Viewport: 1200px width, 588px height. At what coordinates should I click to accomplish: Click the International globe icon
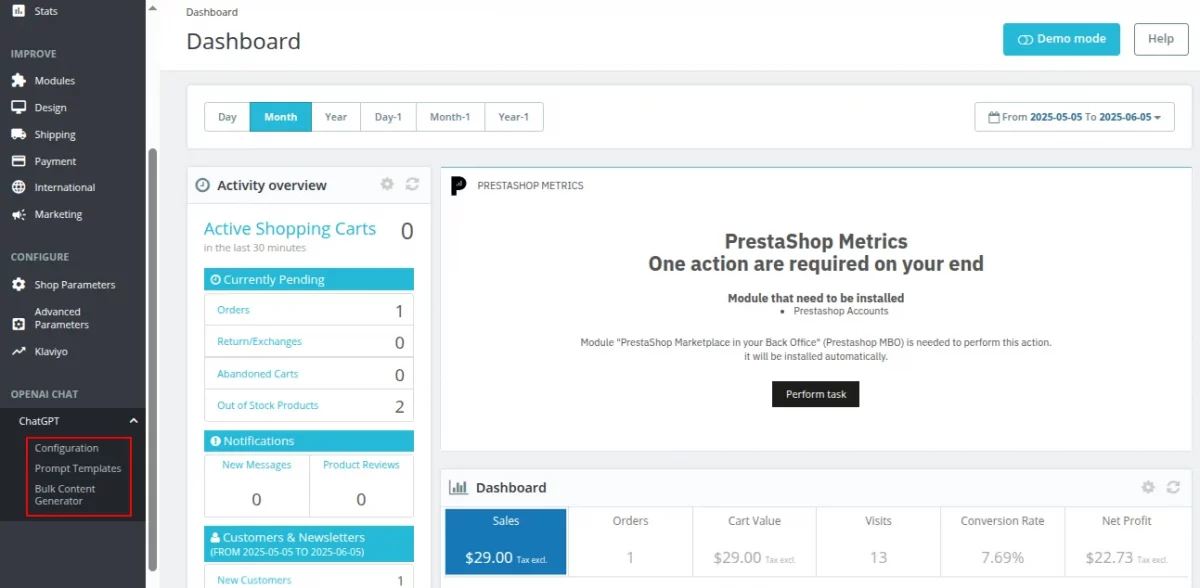click(18, 188)
